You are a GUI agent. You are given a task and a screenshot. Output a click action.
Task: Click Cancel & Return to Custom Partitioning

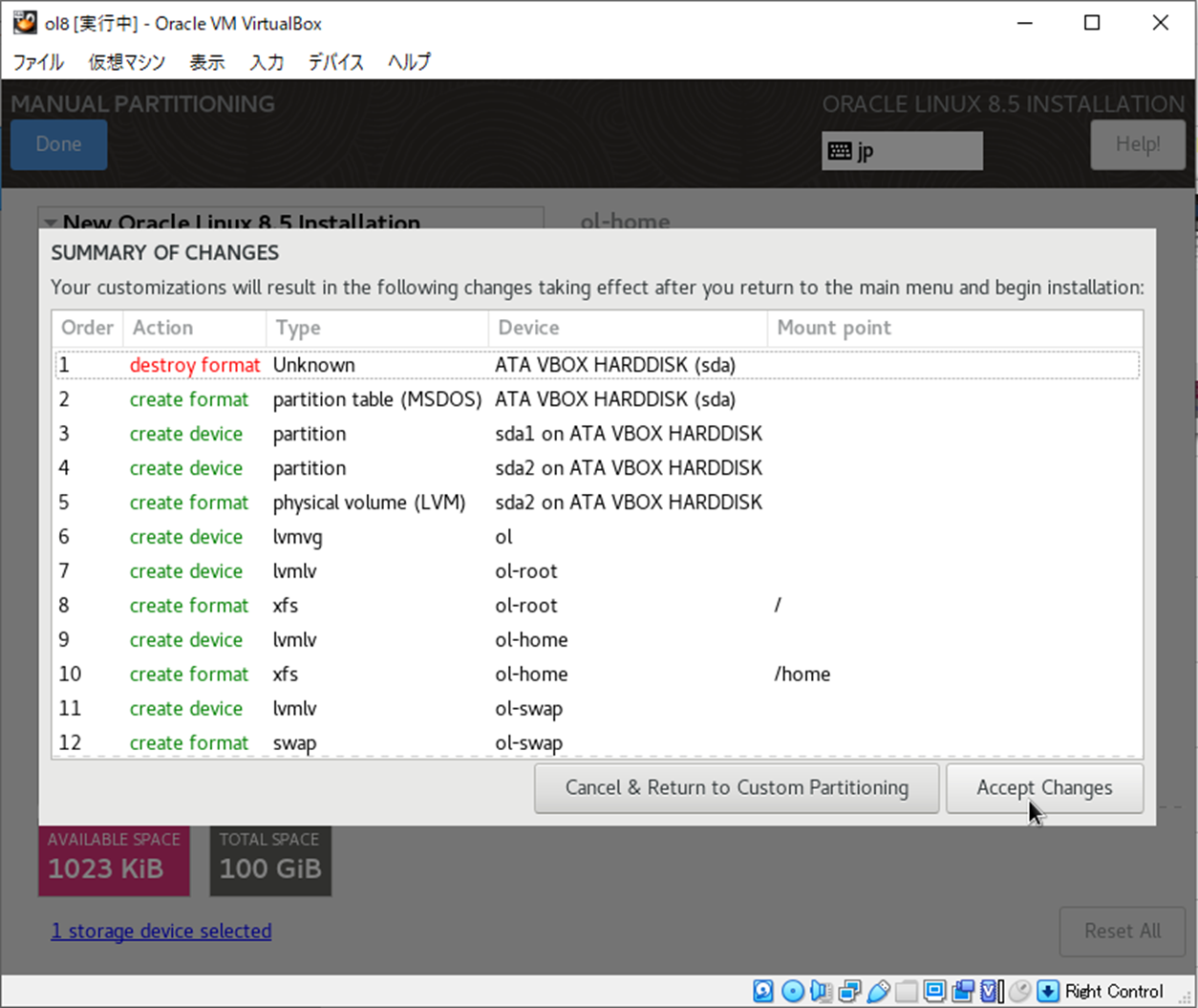click(737, 788)
